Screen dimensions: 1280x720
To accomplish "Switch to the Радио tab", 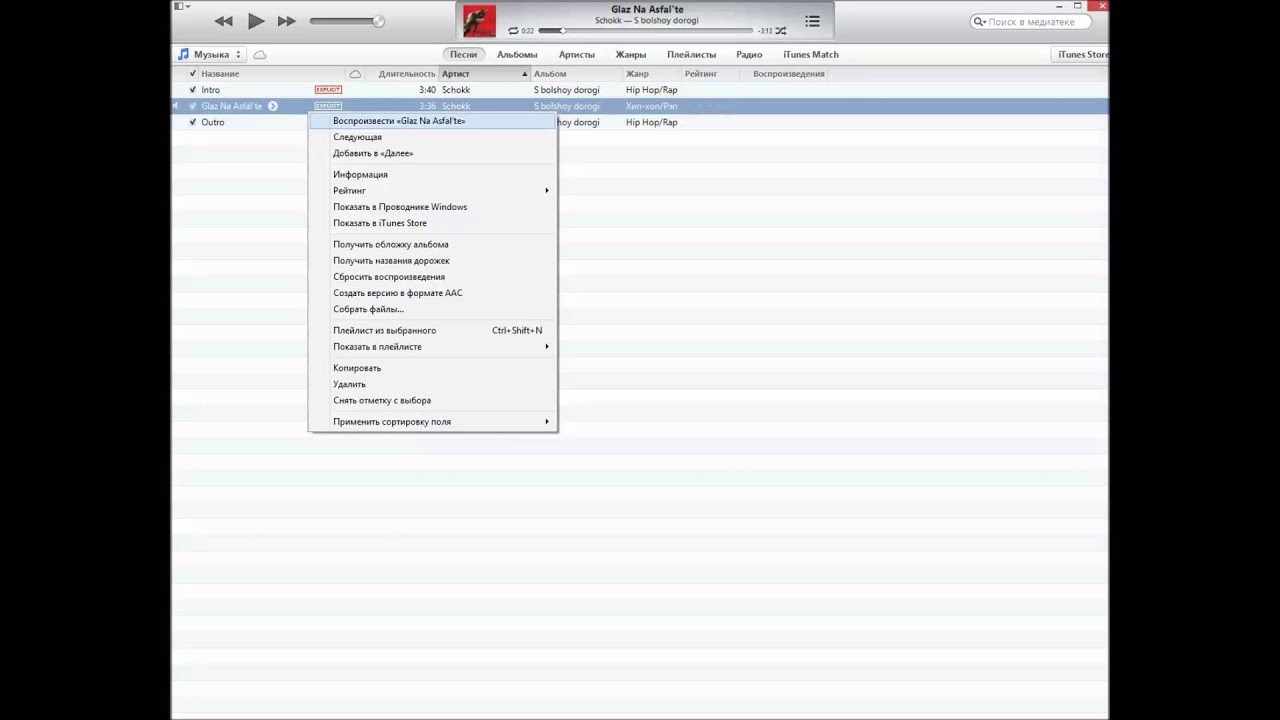I will (749, 54).
